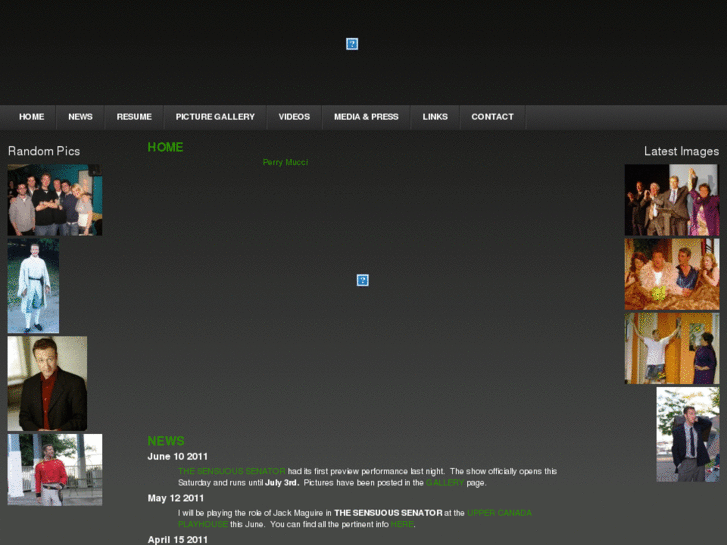View the man in suit and tie outdoors photo

pyautogui.click(x=687, y=435)
